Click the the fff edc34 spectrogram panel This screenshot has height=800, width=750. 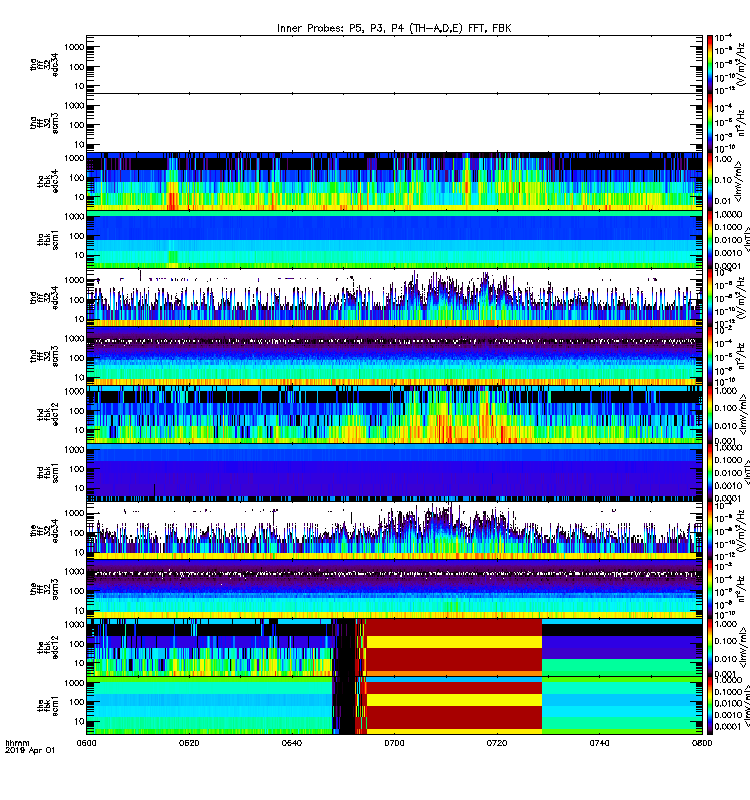394,531
